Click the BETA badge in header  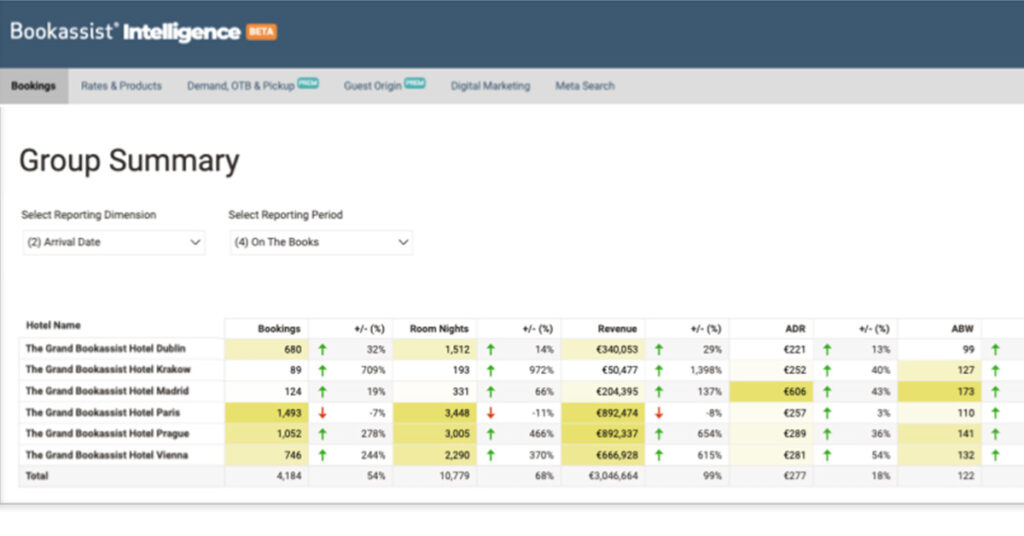click(x=261, y=31)
